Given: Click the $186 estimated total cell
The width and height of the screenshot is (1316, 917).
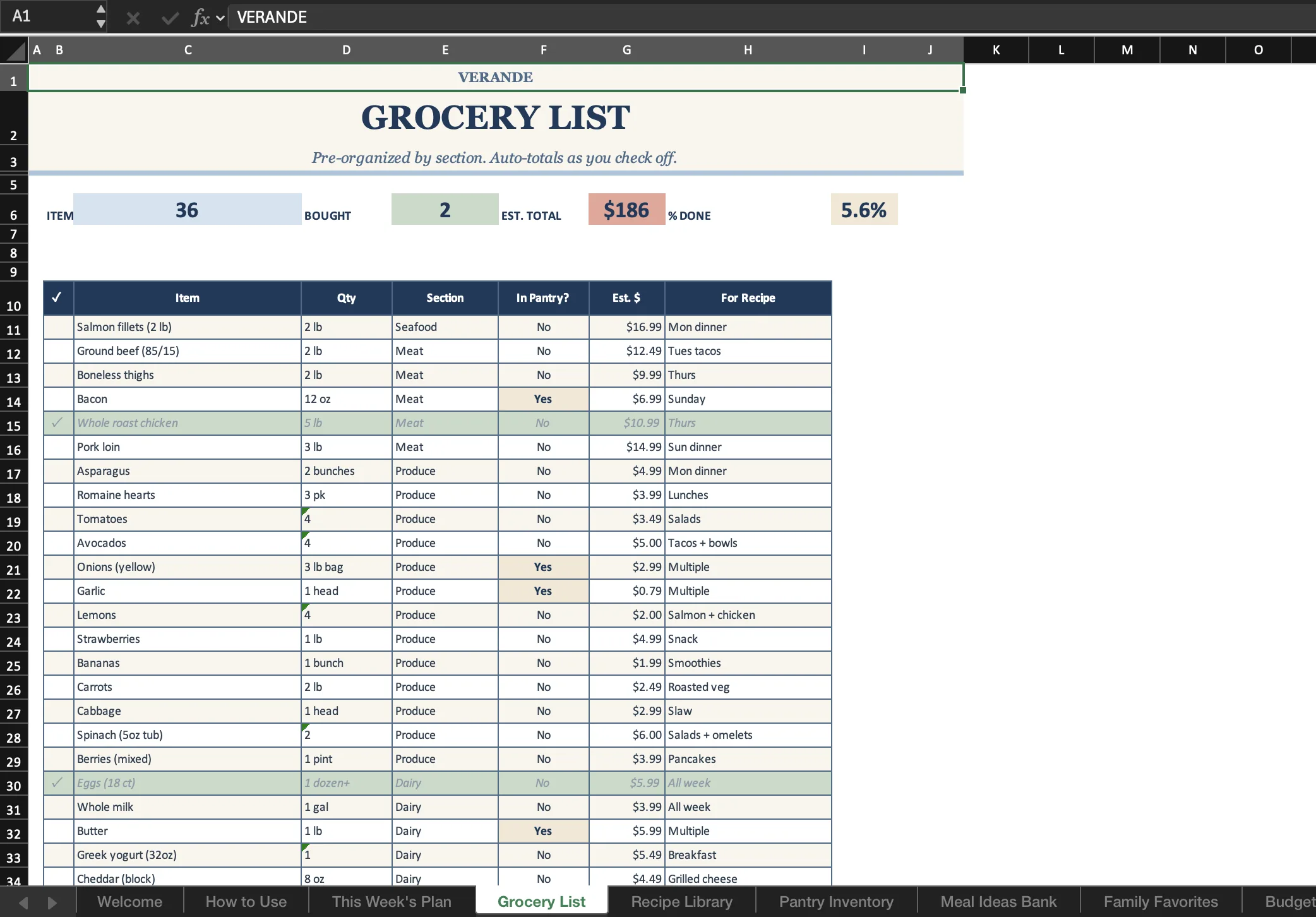Looking at the screenshot, I should point(626,210).
